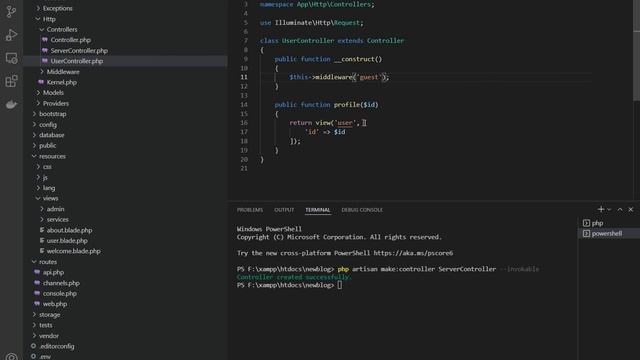Open user.blade.php view file
This screenshot has width=640, height=360.
pos(67,241)
